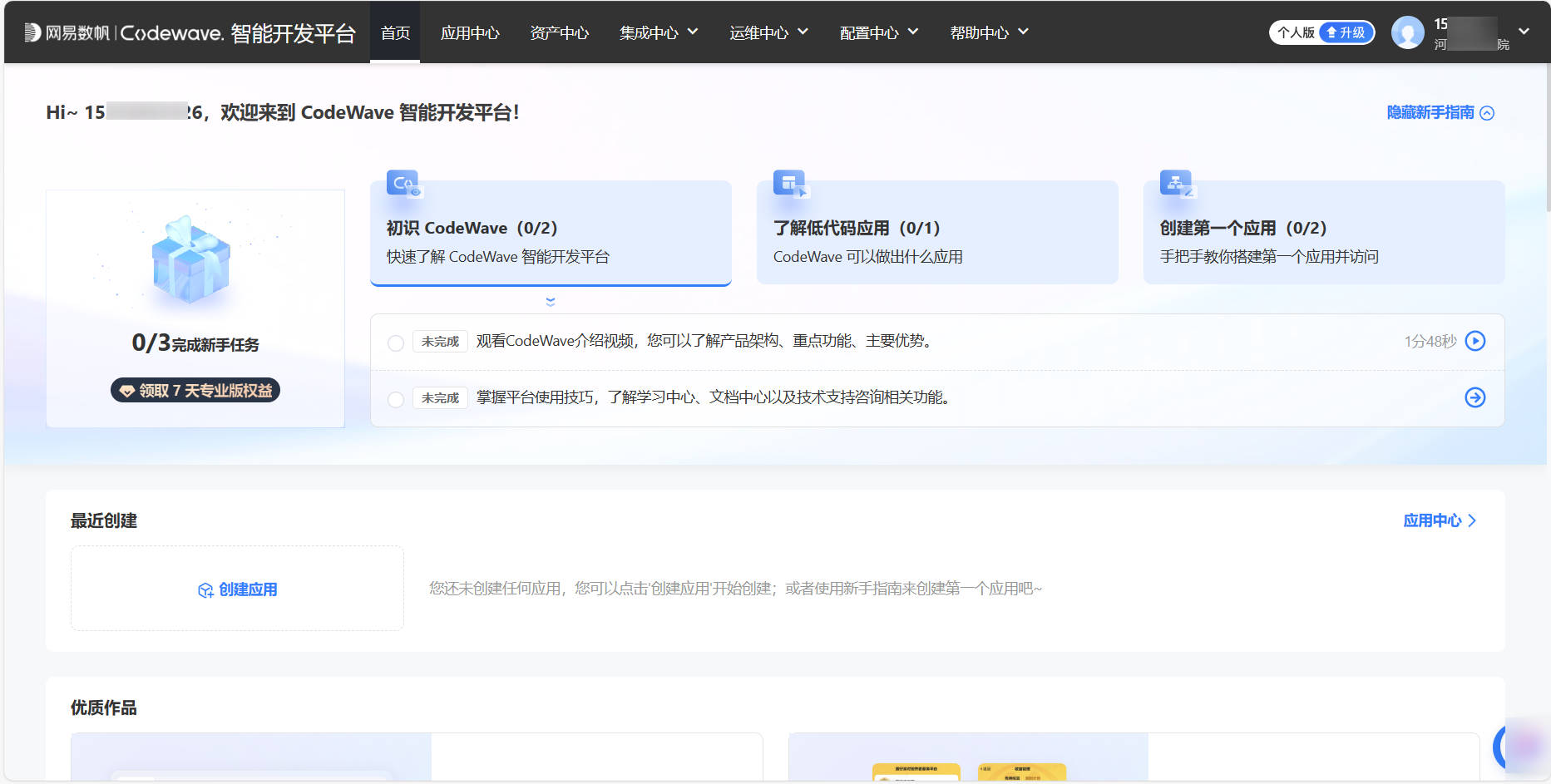Open the 掌握平台使用技巧 arrow icon
Viewport: 1551px width, 784px height.
pos(1475,397)
